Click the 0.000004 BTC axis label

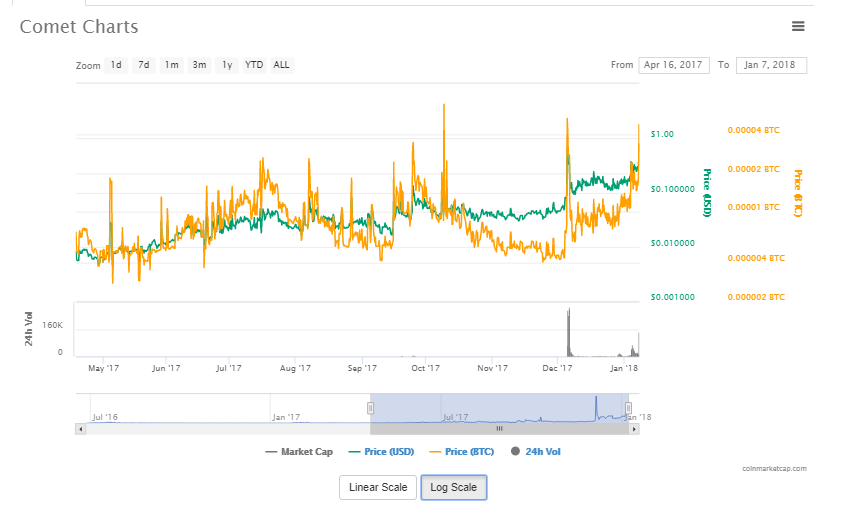pyautogui.click(x=756, y=258)
